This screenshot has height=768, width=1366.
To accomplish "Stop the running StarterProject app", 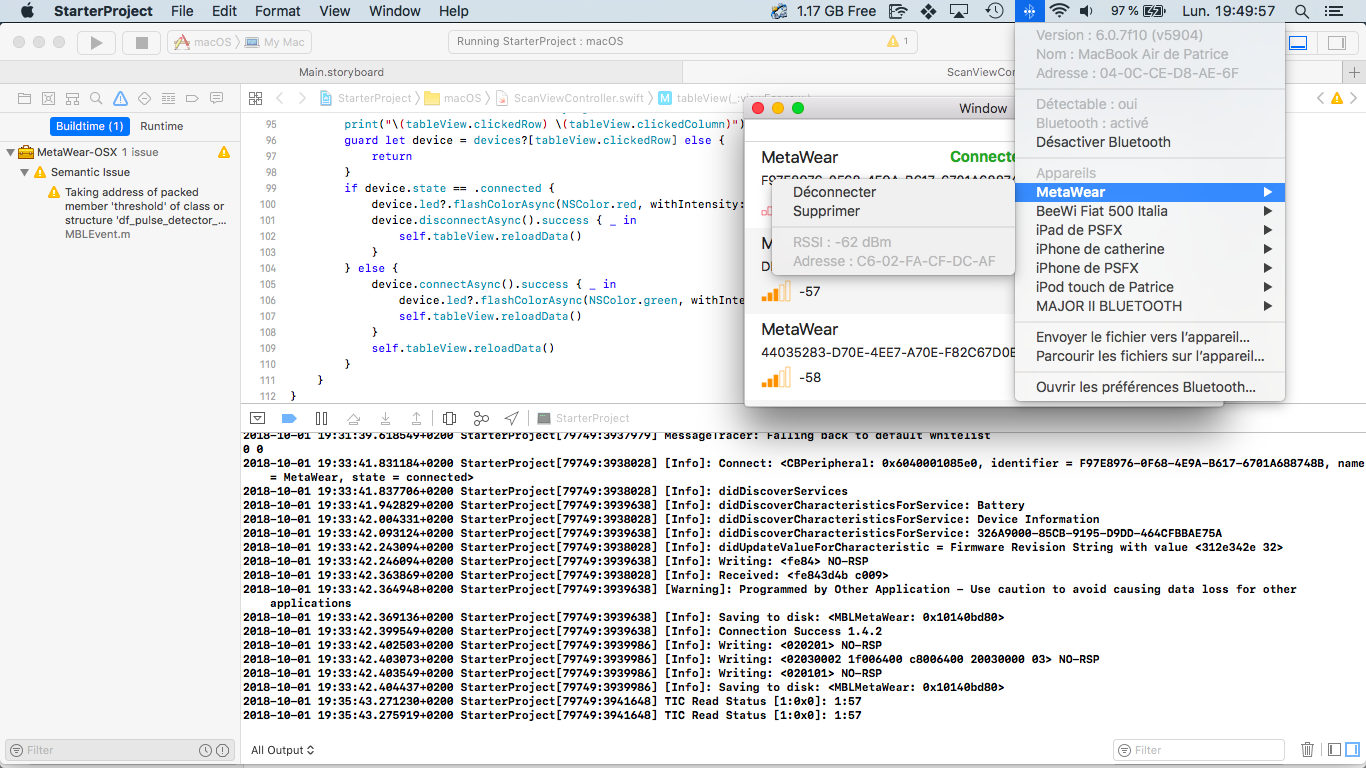I will click(141, 43).
